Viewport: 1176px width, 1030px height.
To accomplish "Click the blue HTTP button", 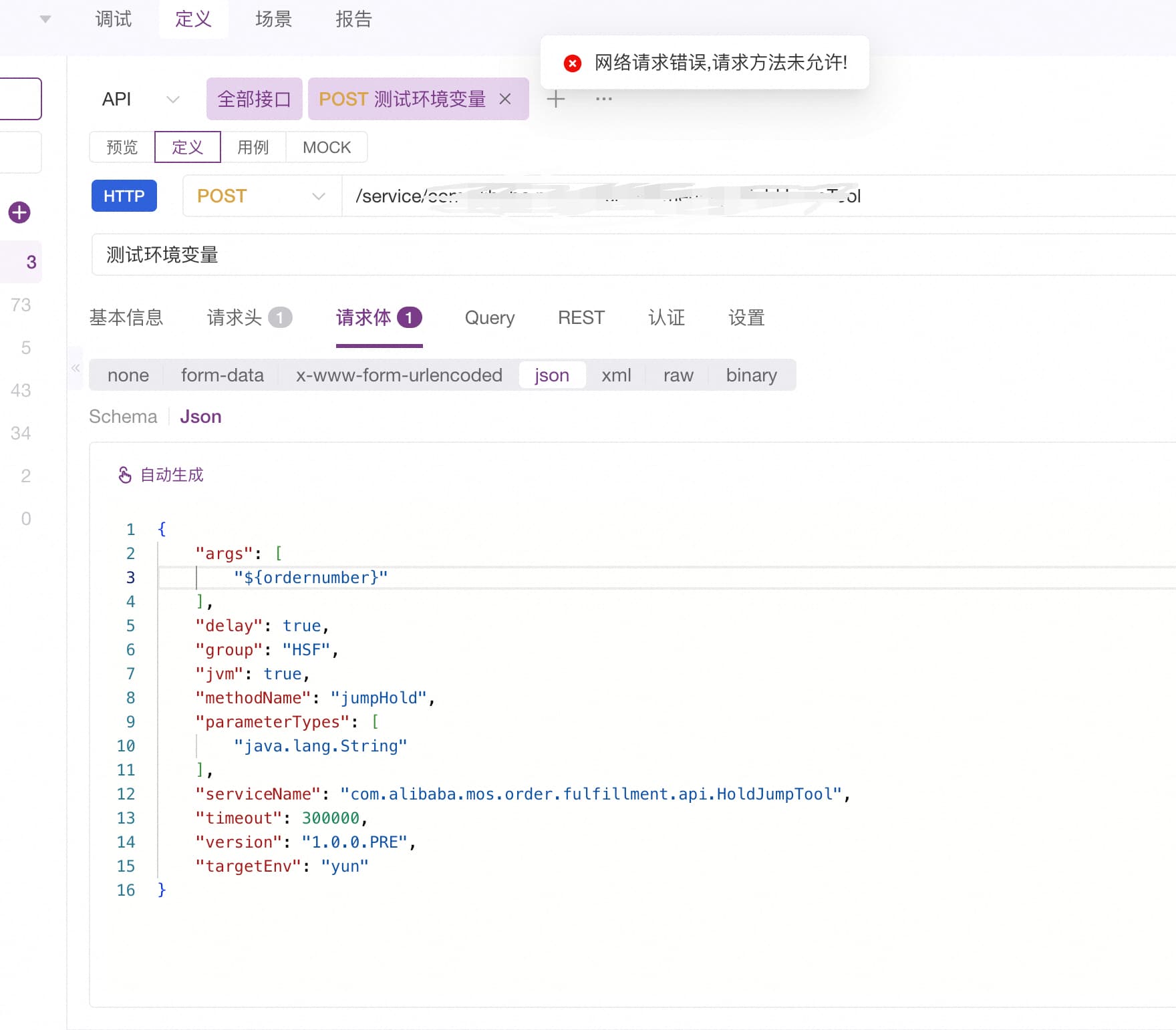I will click(x=124, y=196).
